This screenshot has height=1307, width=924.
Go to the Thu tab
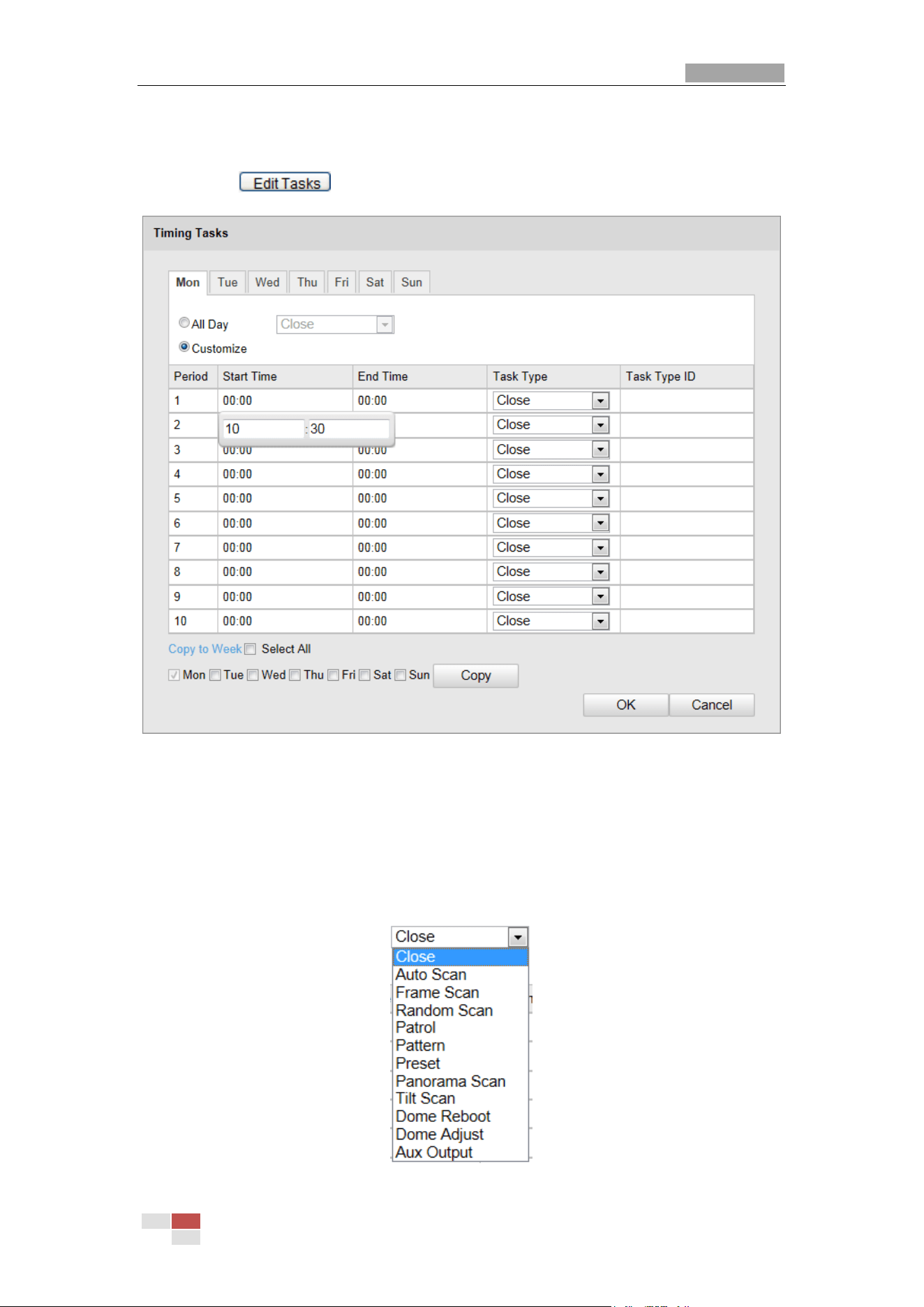pos(307,282)
